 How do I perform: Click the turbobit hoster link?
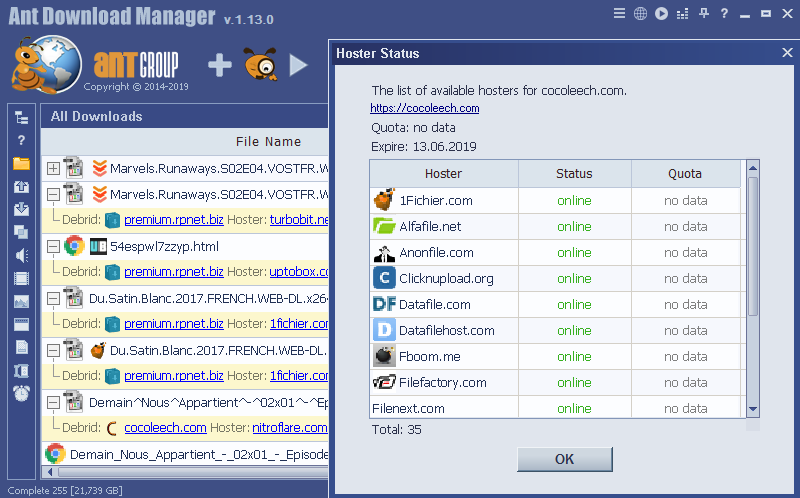298,220
